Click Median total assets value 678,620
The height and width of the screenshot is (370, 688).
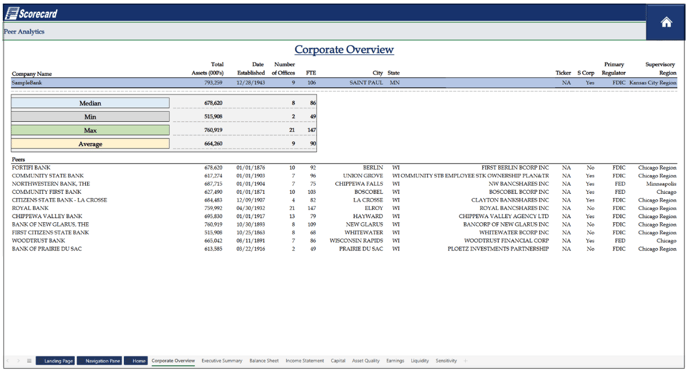(x=213, y=103)
